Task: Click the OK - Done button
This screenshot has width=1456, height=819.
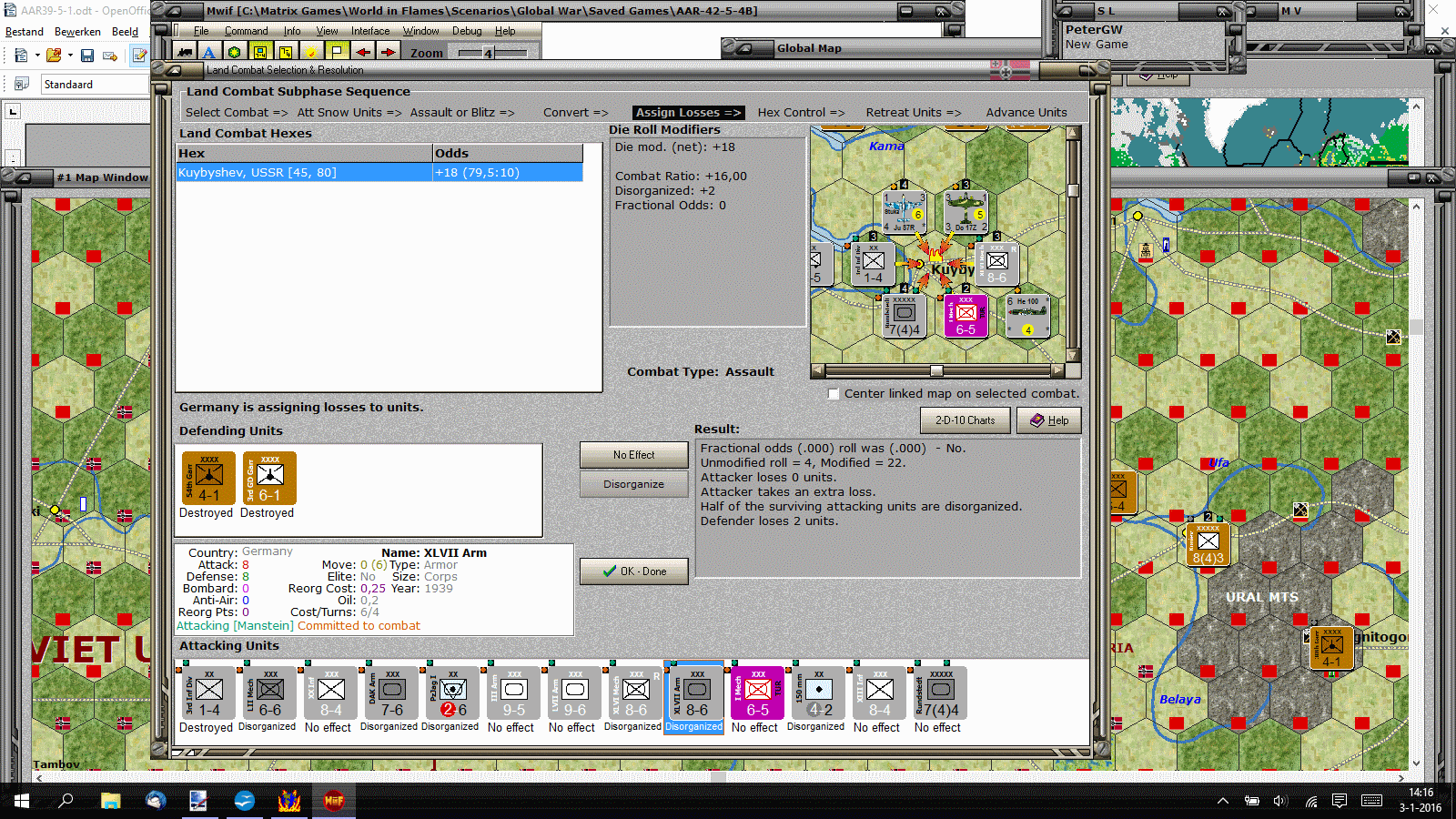Action: tap(633, 571)
